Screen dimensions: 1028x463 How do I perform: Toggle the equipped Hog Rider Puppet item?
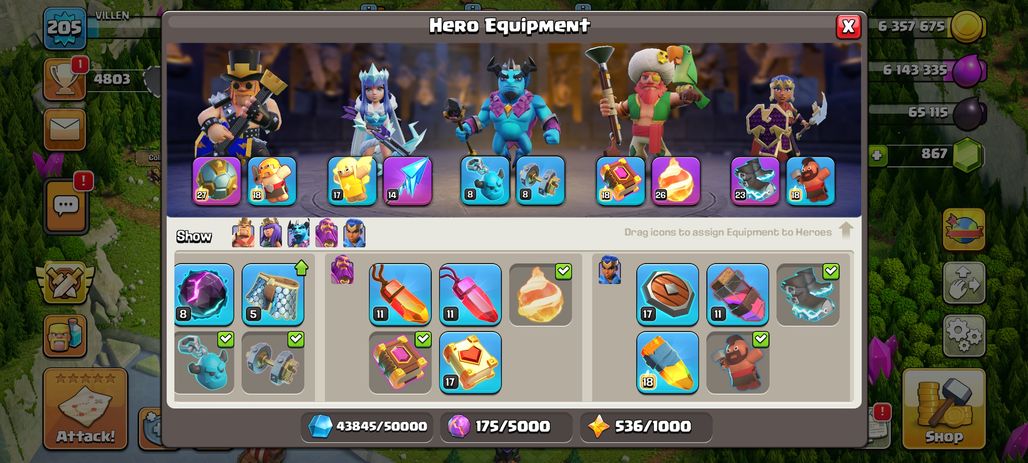[738, 362]
